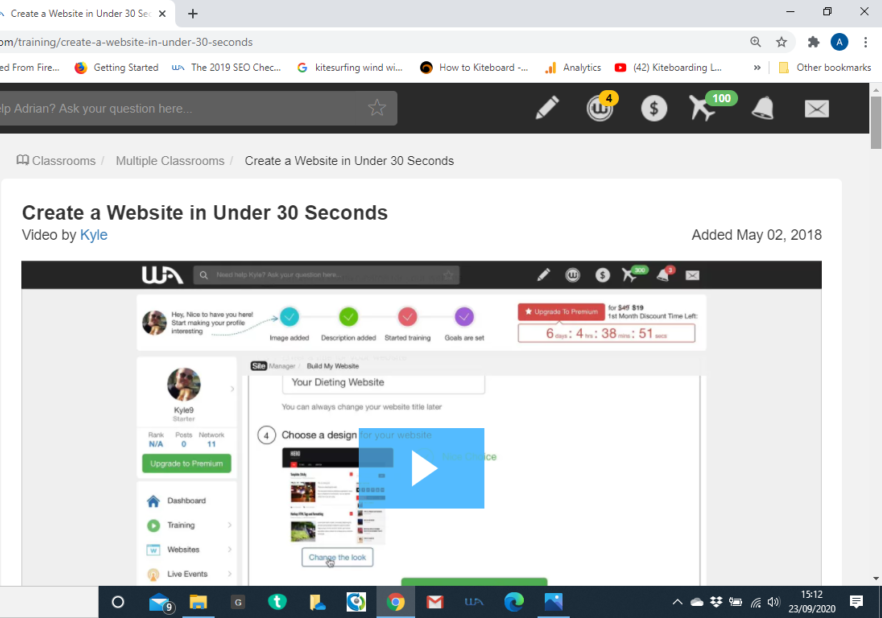Viewport: 882px width, 618px height.
Task: Click the battery icon in the system tray
Action: (x=736, y=602)
